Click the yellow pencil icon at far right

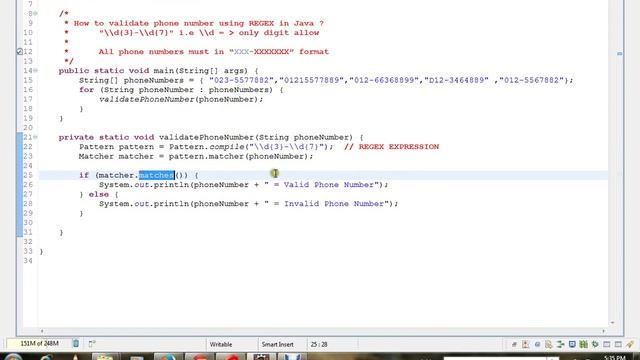[x=630, y=344]
